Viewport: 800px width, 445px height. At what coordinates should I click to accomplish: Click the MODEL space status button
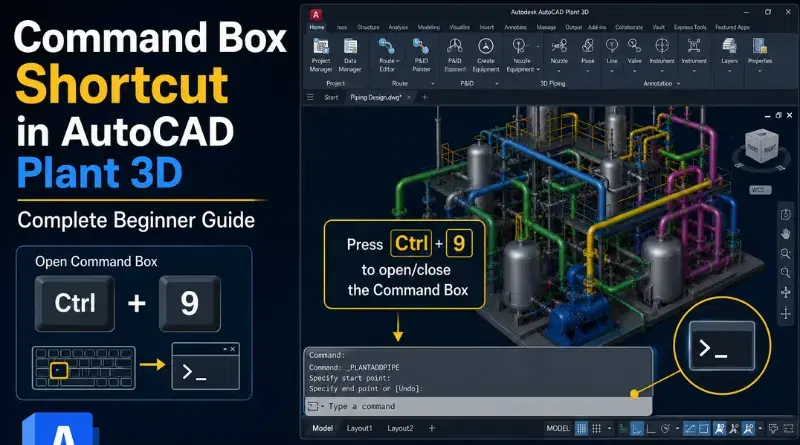[x=558, y=429]
